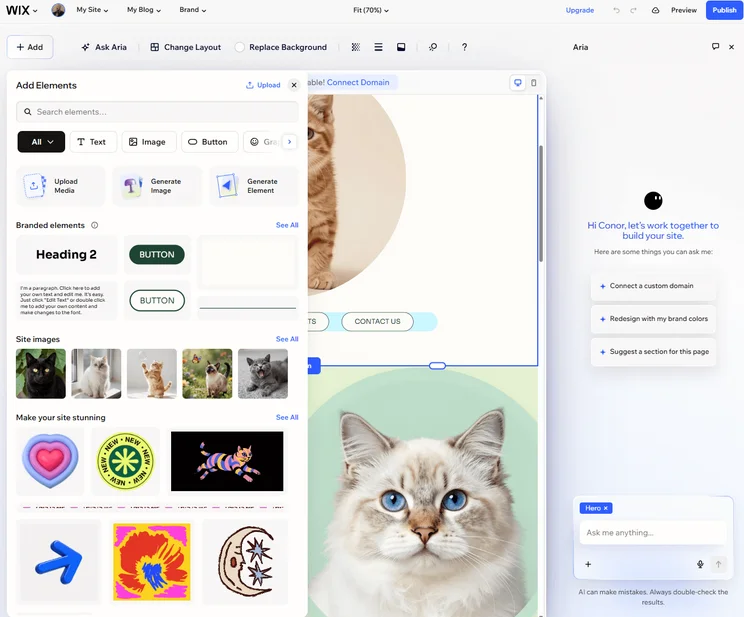
Task: Click the Preview button
Action: (x=683, y=10)
